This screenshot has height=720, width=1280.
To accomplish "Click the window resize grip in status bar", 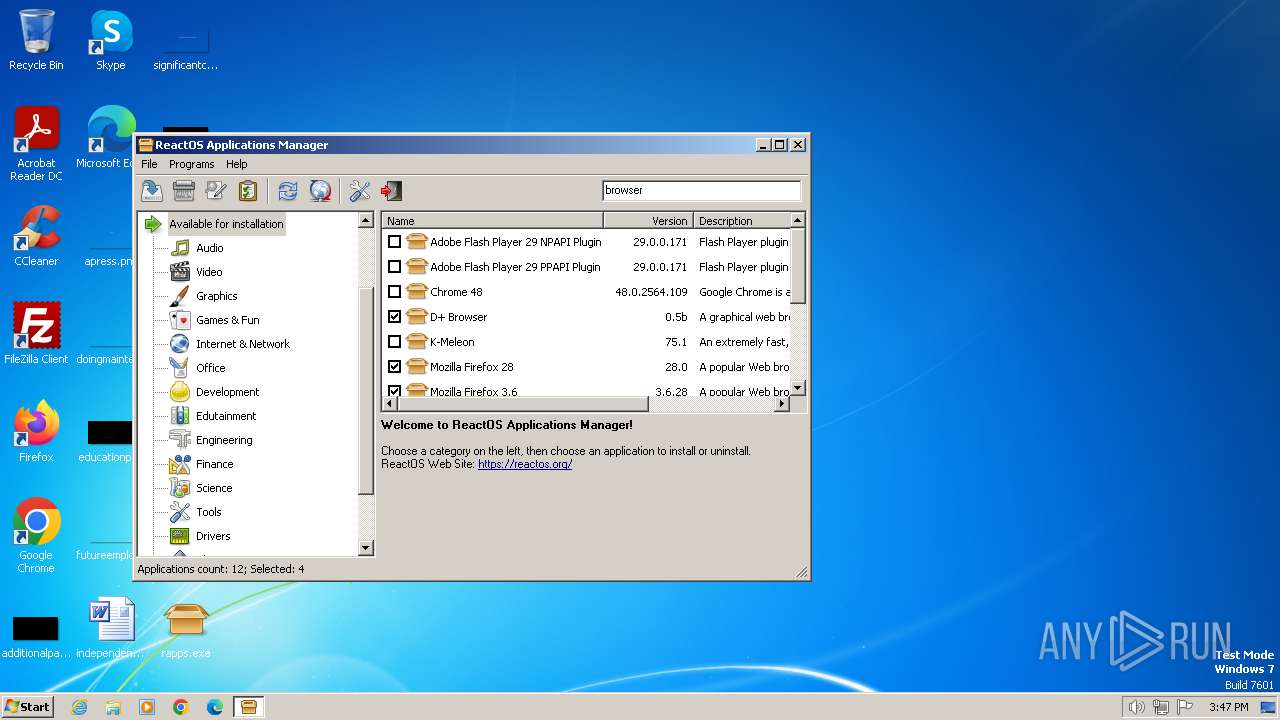I will [x=801, y=572].
